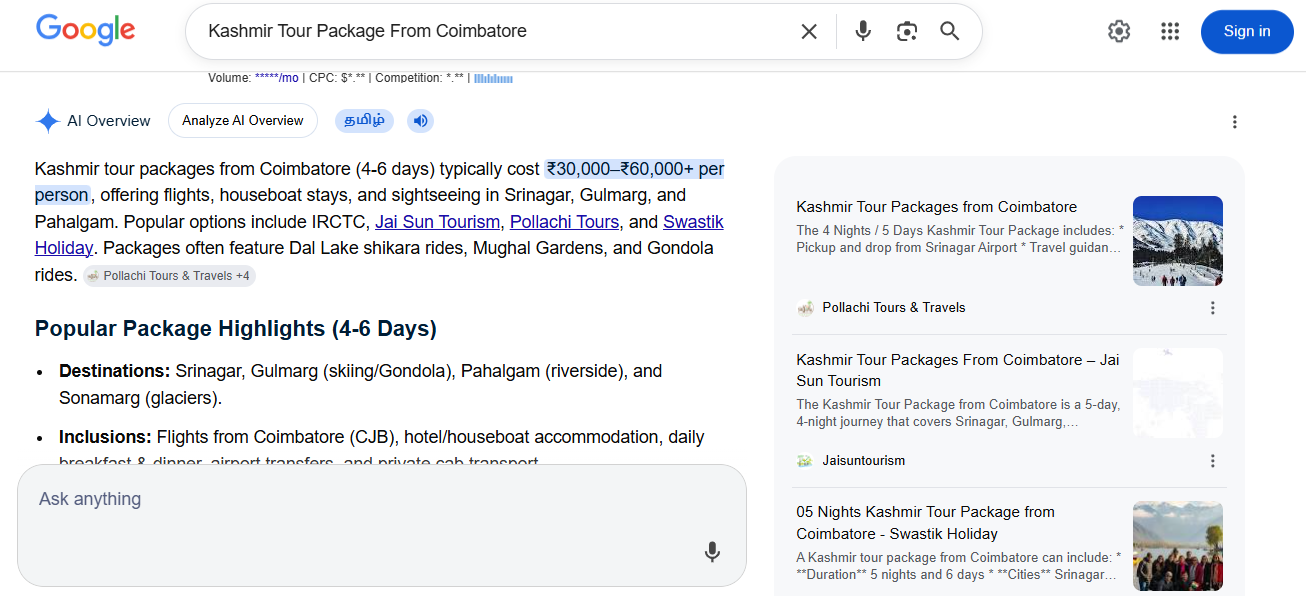Open Kashmir Tour Packages from Coimbatore result
Screen dimensions: 1306x596
tap(936, 207)
